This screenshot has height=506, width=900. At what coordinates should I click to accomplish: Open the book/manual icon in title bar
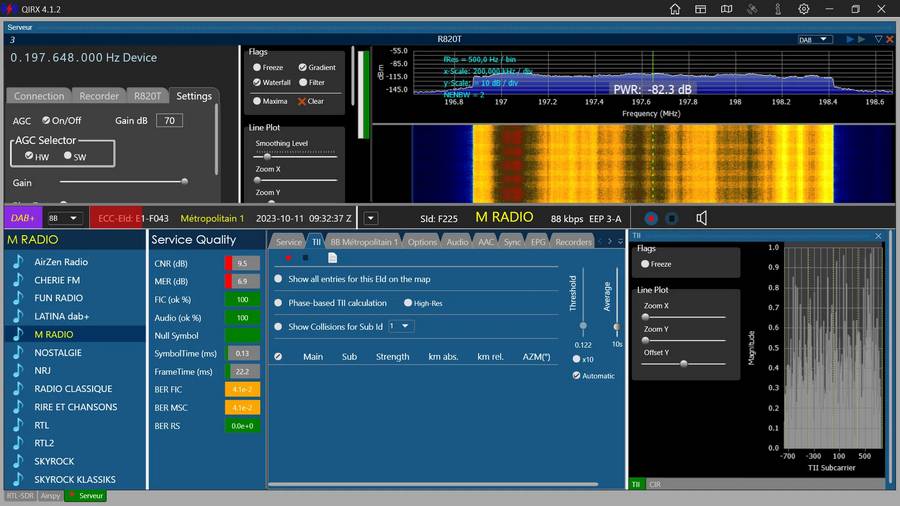click(727, 9)
